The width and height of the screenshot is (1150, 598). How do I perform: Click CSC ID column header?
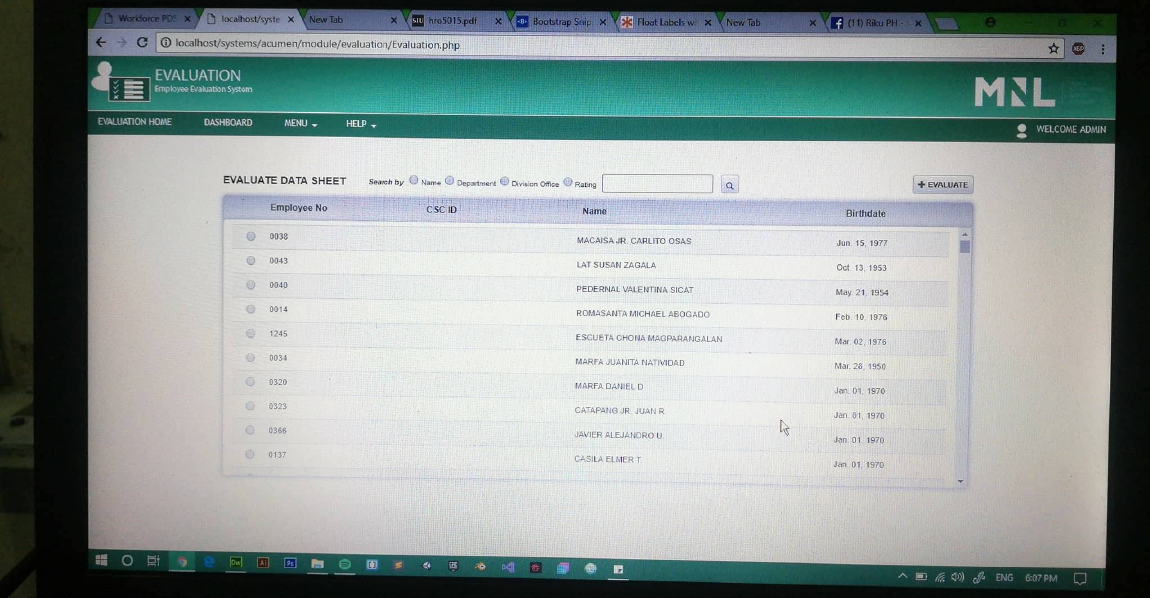coord(442,210)
